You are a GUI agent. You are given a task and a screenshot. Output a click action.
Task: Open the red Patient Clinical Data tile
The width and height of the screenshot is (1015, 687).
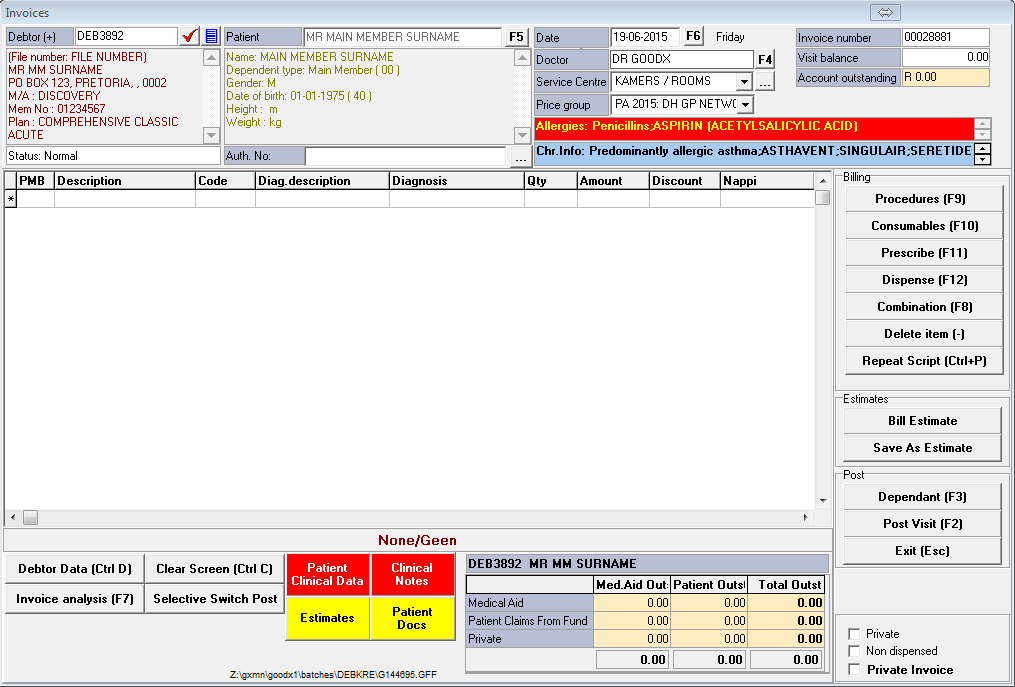tap(327, 575)
